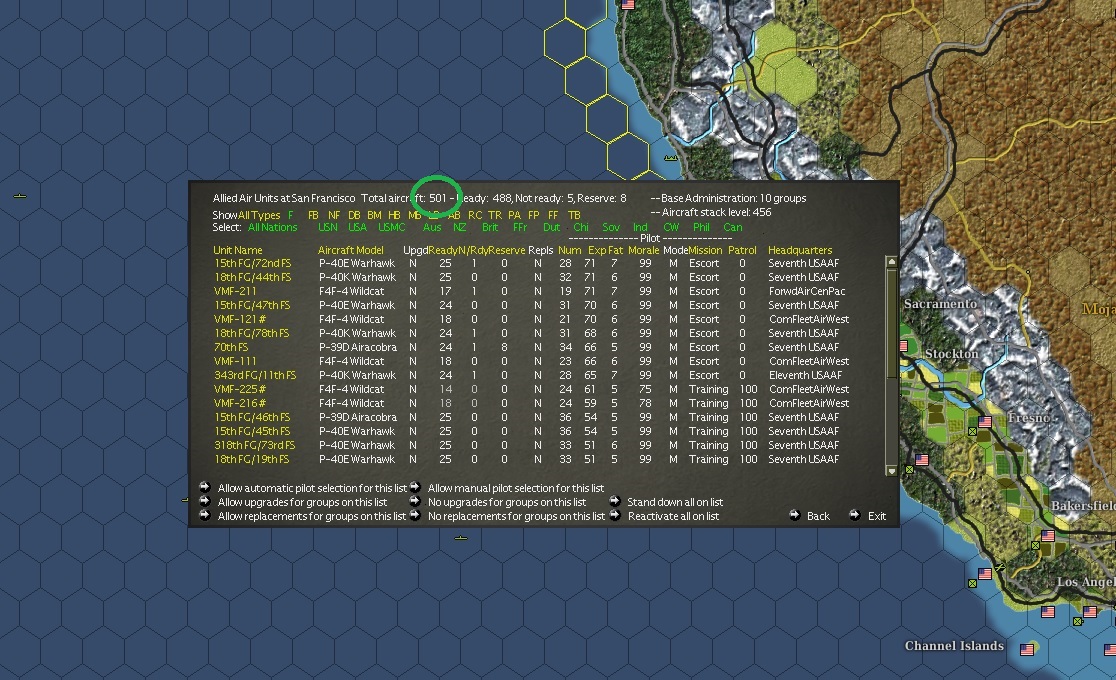
Task: Click the Back arrow icon
Action: 793,516
